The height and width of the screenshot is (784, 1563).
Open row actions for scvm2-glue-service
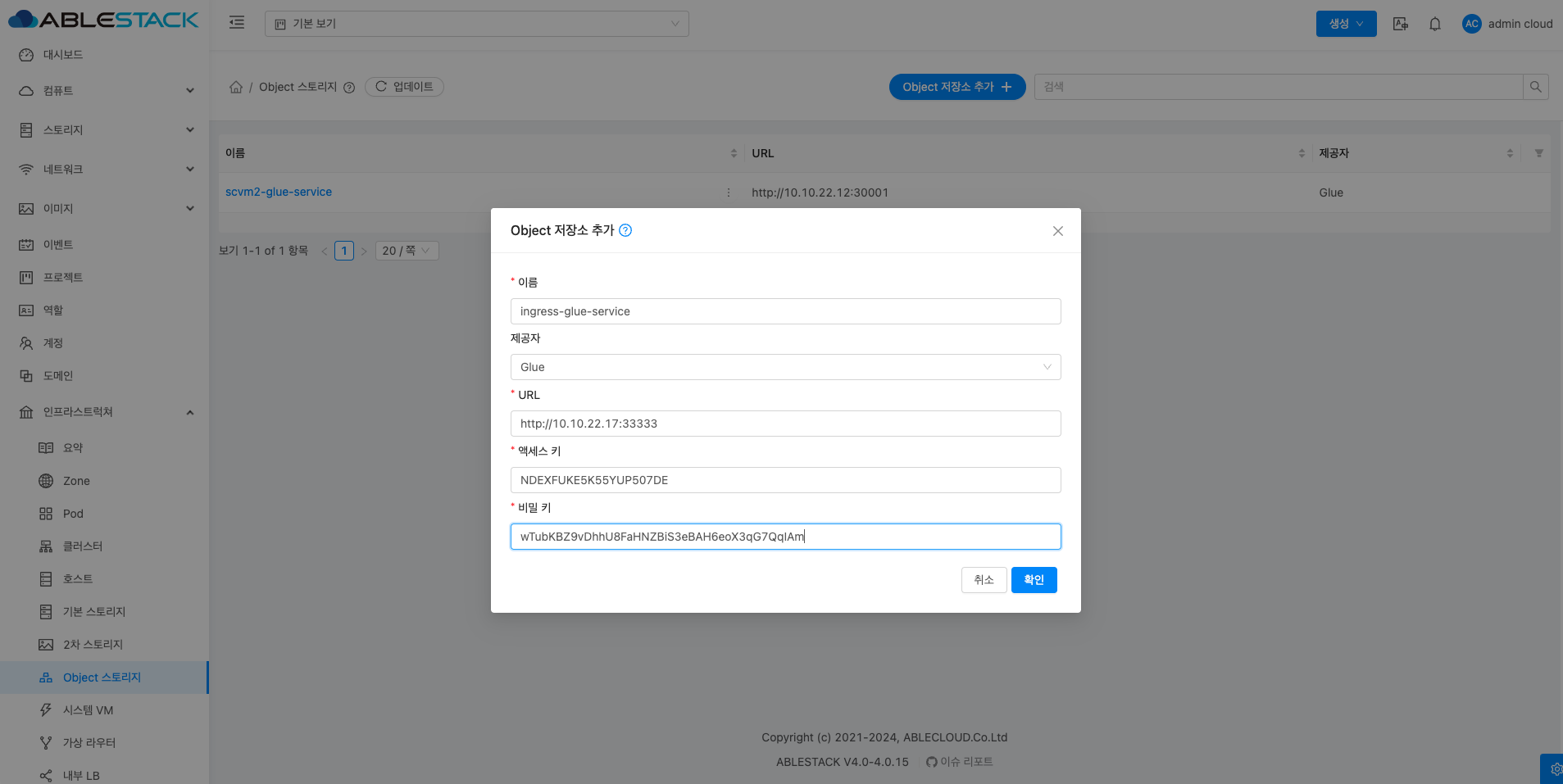click(728, 193)
